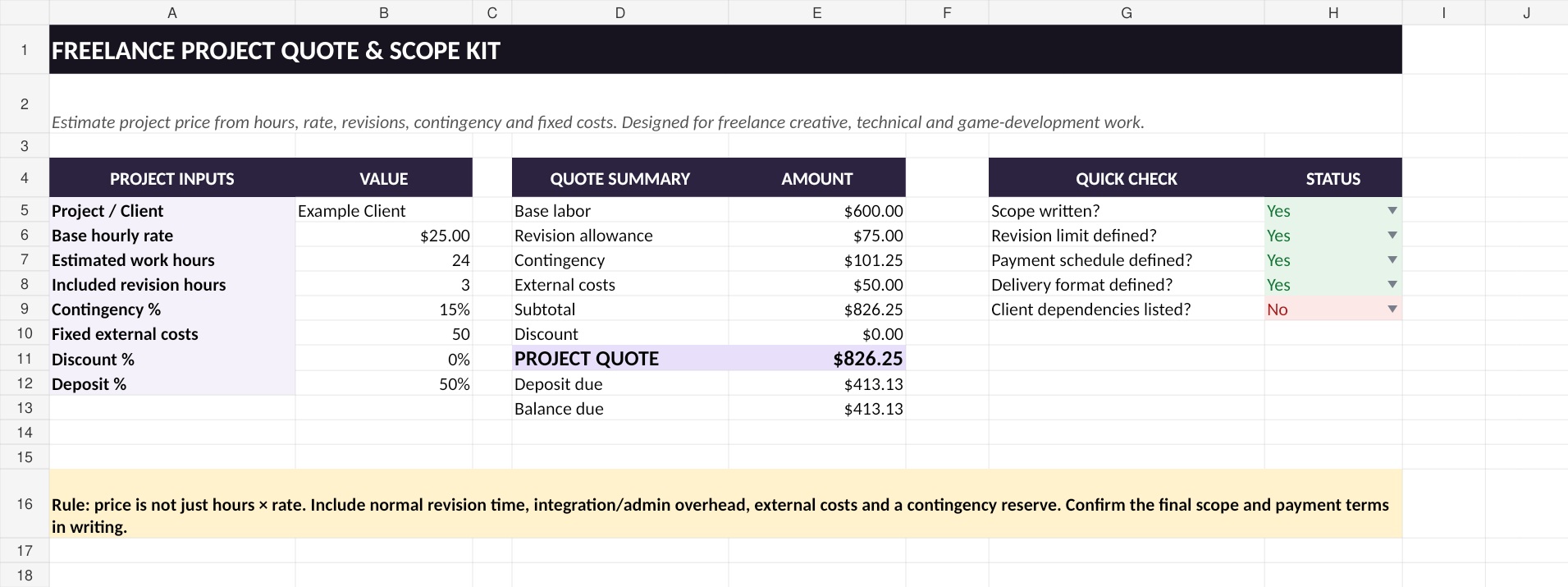Click the 'AMOUNT' header cell

[817, 178]
